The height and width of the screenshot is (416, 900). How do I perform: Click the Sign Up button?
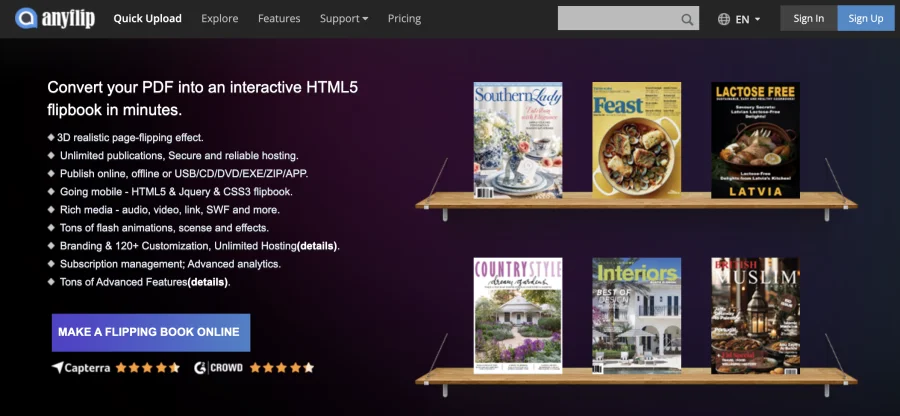coord(866,18)
